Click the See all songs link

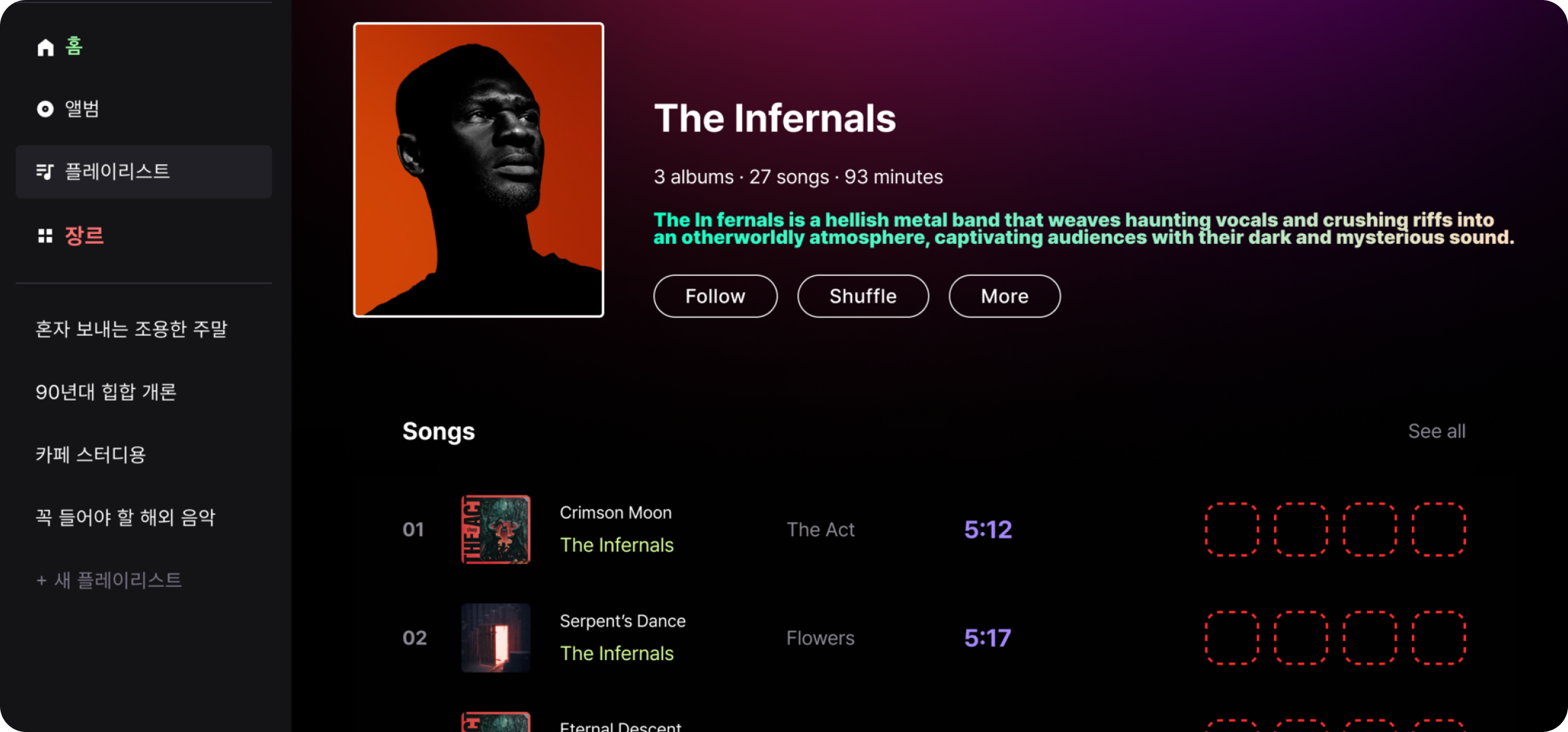[1436, 431]
